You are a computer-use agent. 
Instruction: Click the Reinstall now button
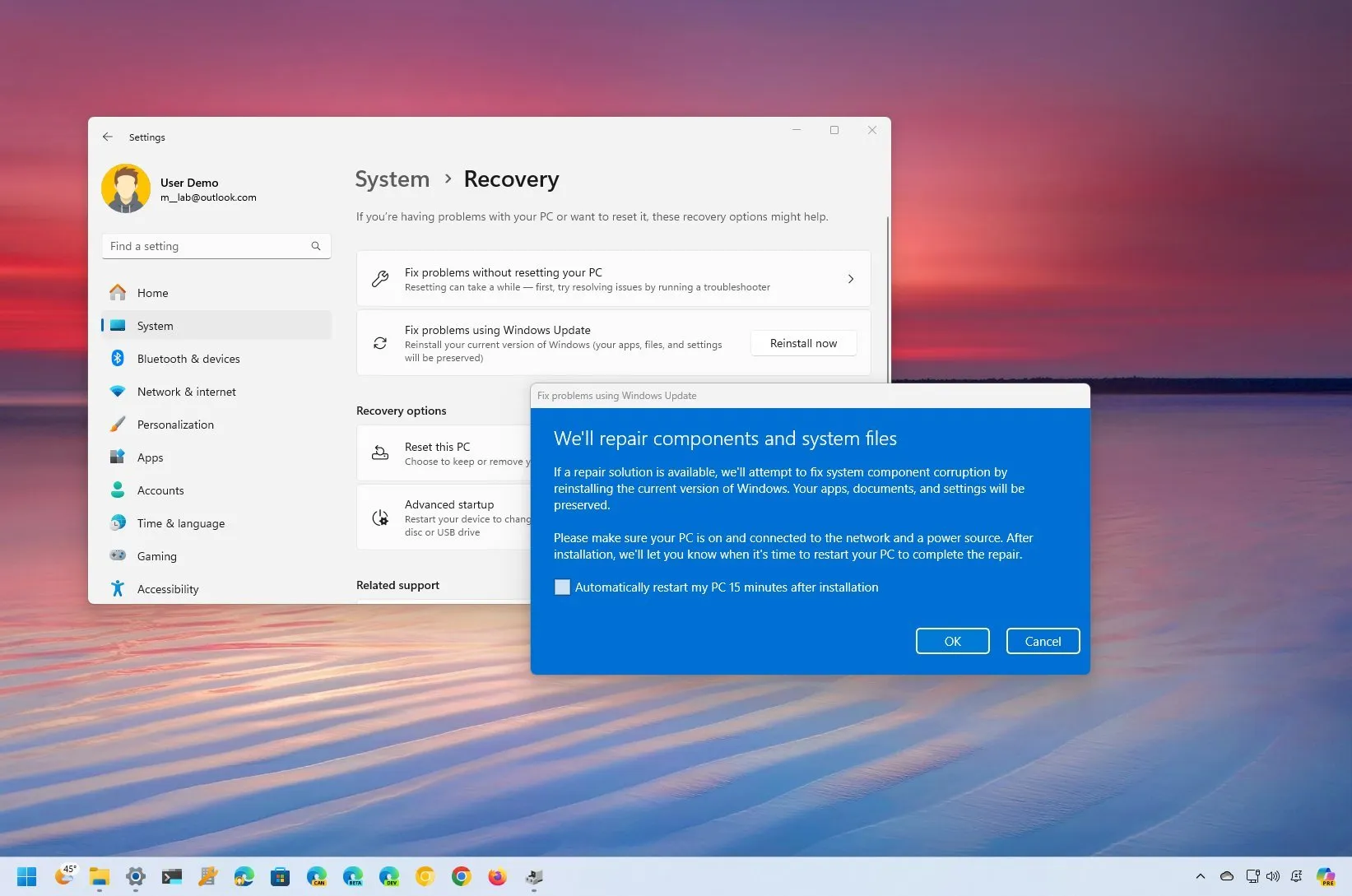[803, 343]
